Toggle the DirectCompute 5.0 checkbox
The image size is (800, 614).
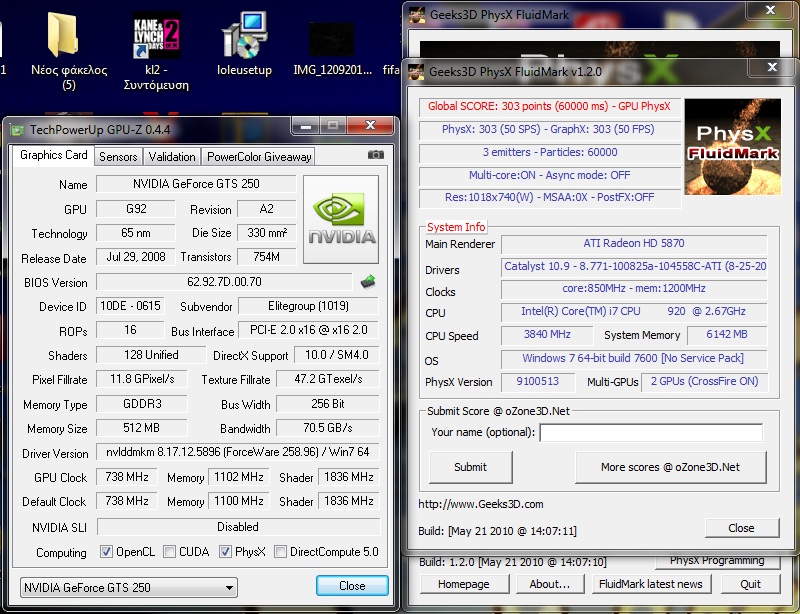click(280, 552)
